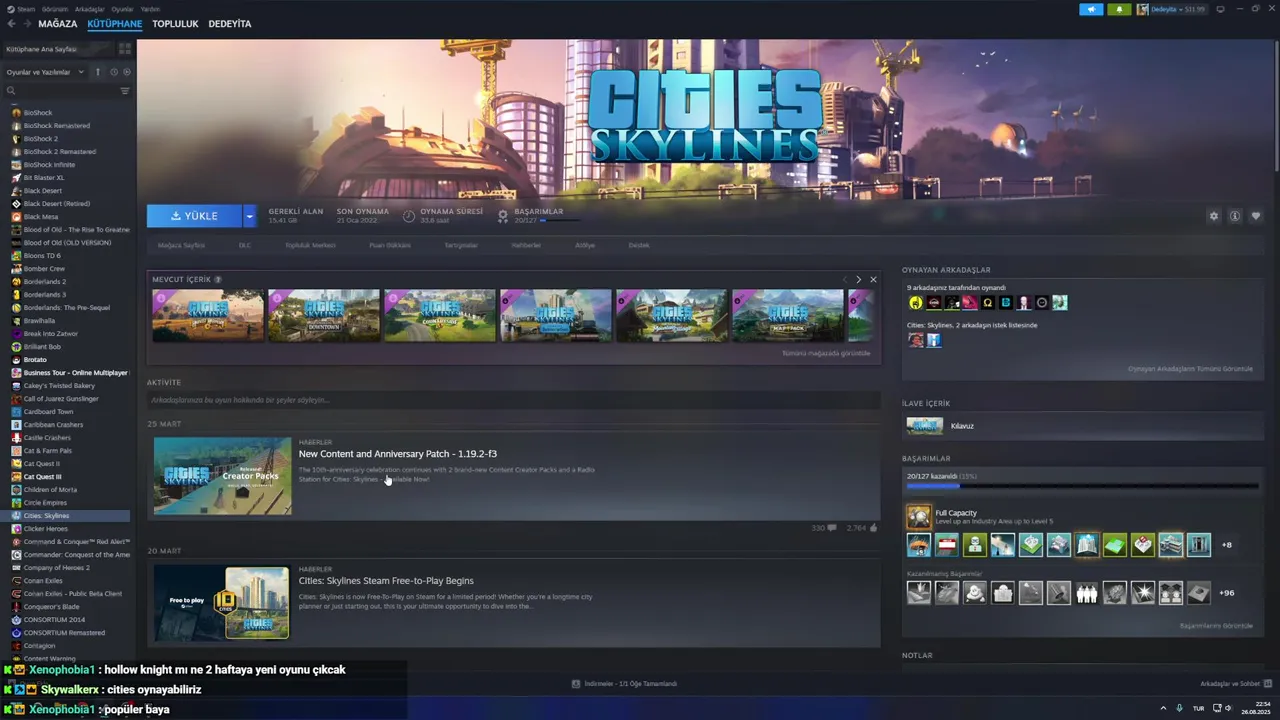This screenshot has height=720, width=1280.
Task: Open the announcements megaphone button
Action: coord(1091,9)
